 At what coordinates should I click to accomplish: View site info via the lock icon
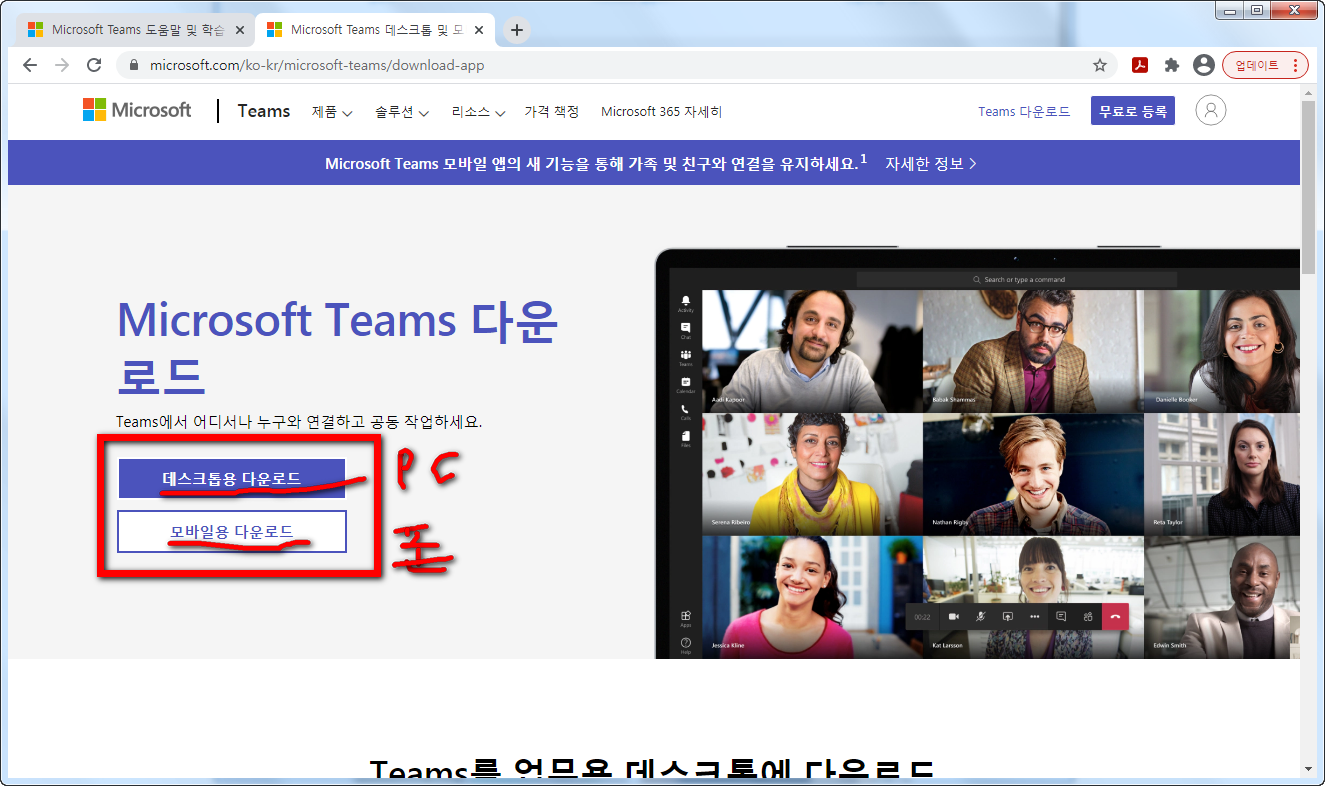[x=134, y=65]
